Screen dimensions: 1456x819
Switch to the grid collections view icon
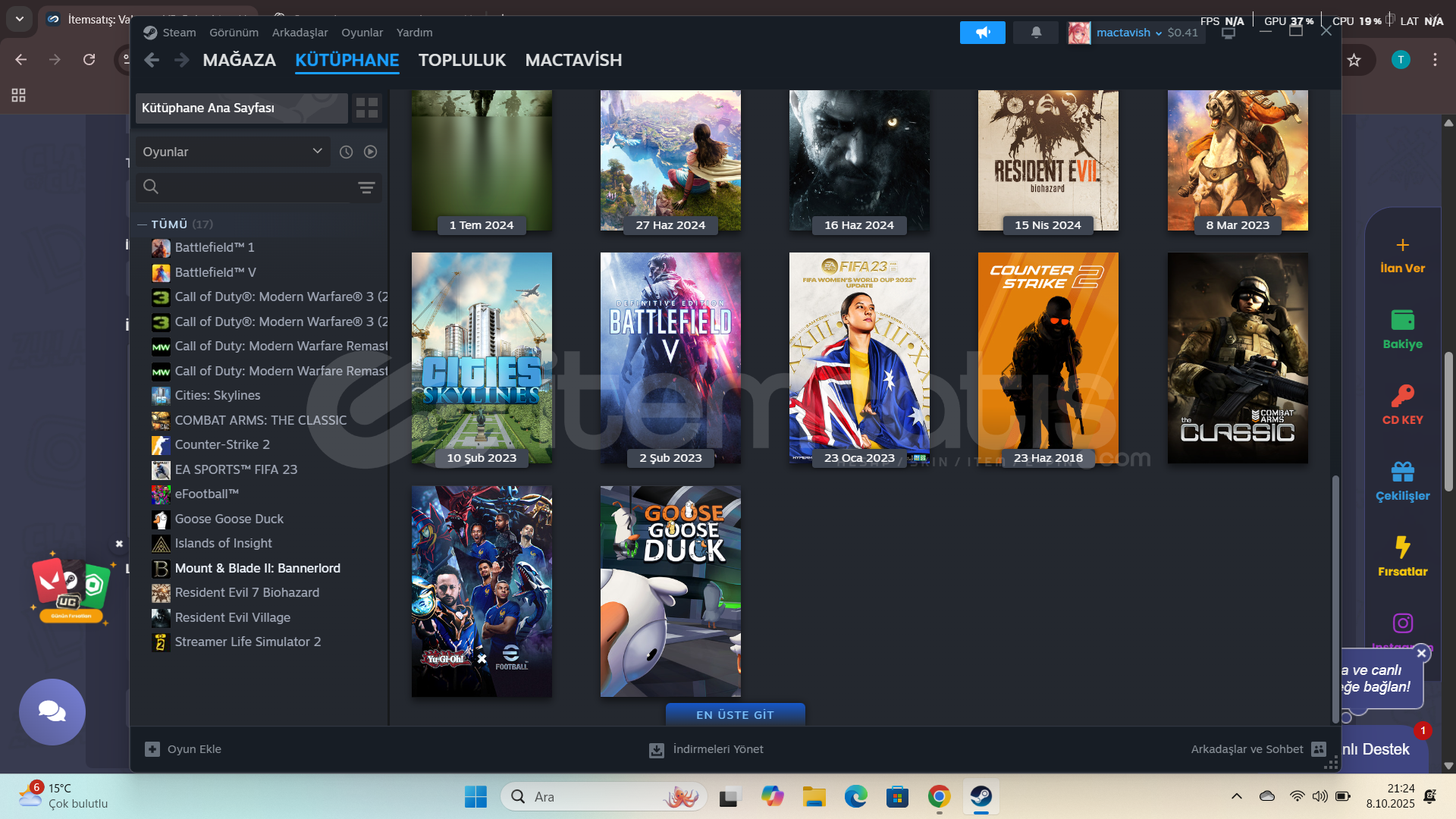tap(367, 108)
